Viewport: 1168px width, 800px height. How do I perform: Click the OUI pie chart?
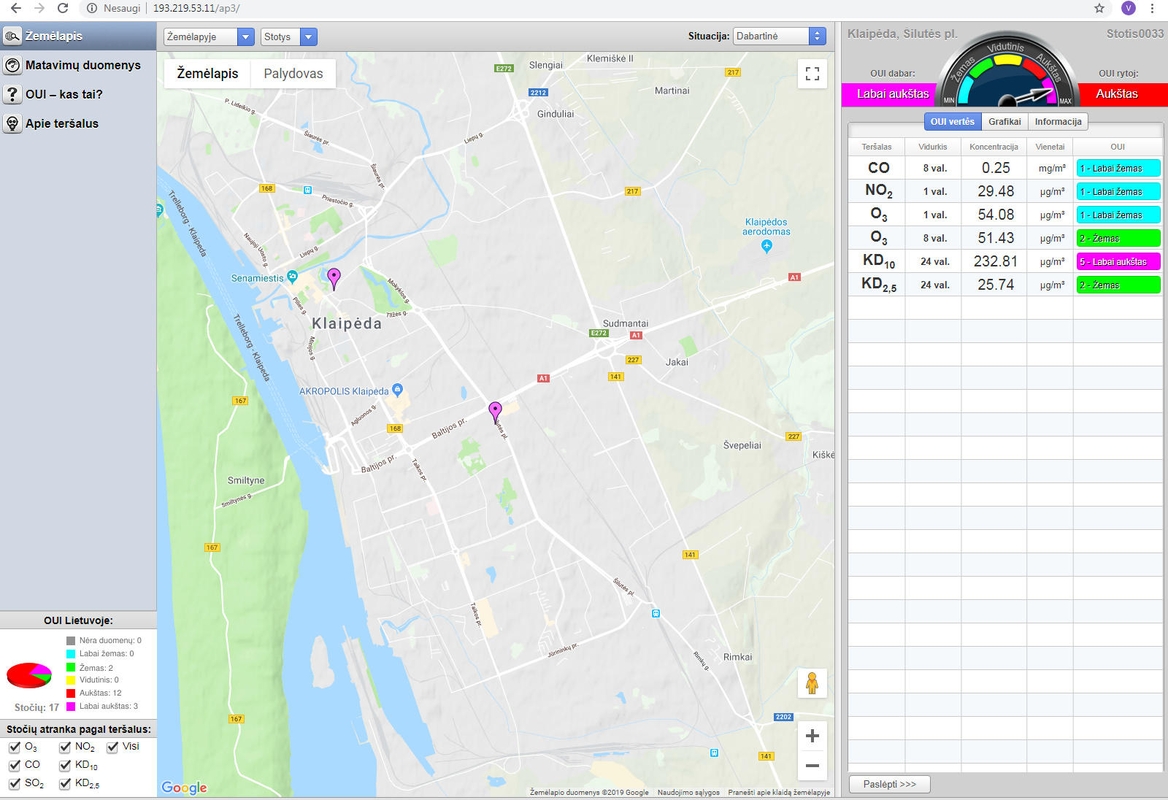tap(29, 675)
